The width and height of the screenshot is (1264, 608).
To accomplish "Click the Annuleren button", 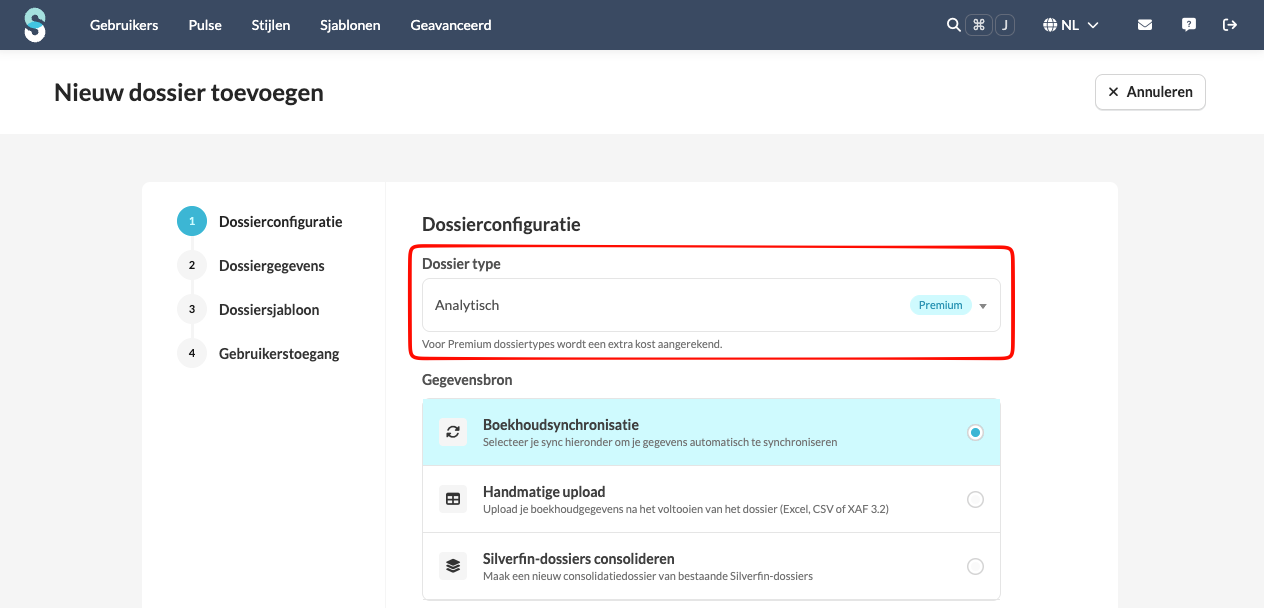I will (1150, 92).
